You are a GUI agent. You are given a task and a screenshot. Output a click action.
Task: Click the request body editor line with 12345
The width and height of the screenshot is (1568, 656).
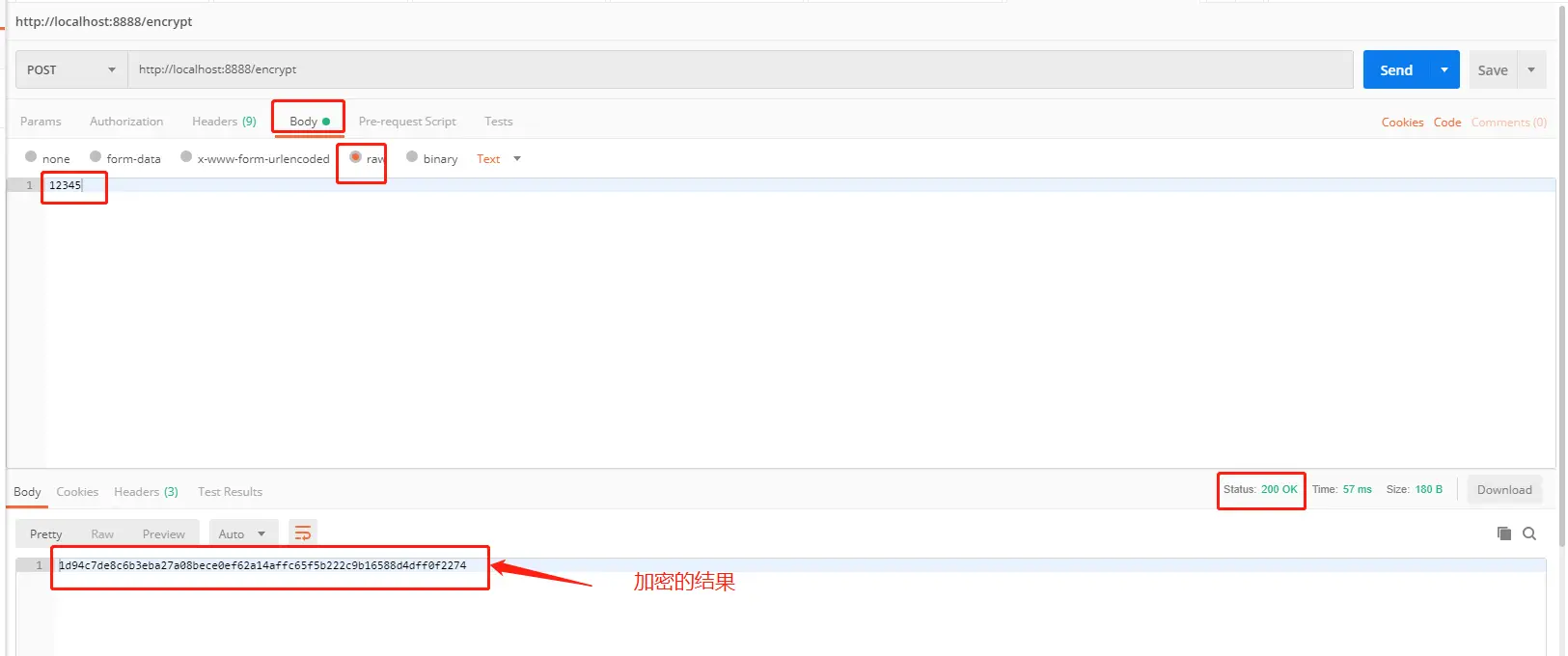(799, 185)
